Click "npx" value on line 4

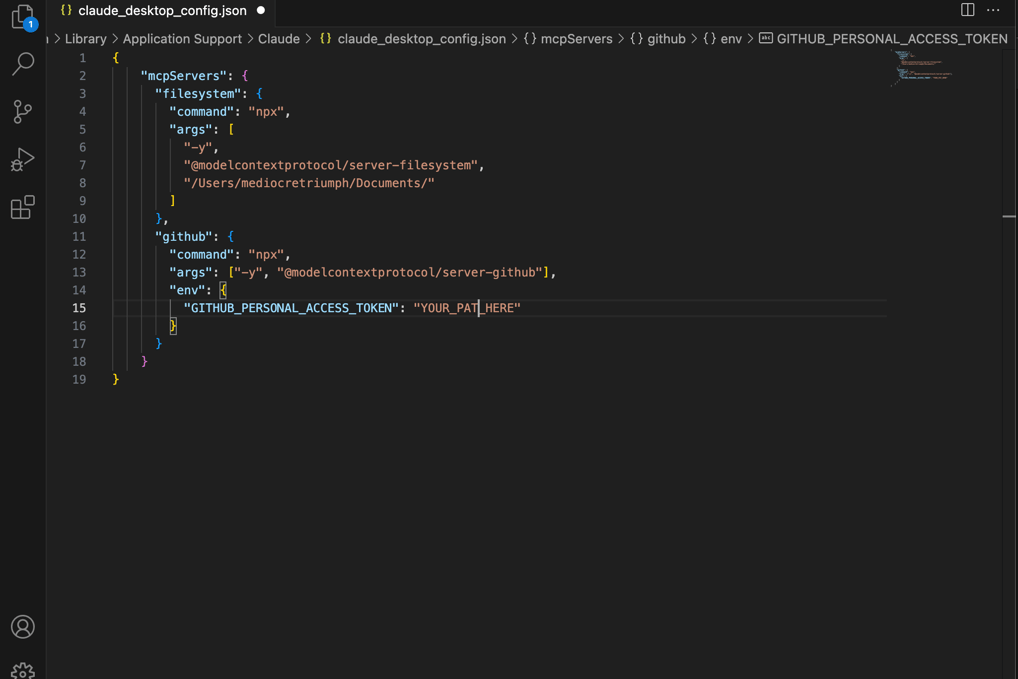pyautogui.click(x=266, y=112)
